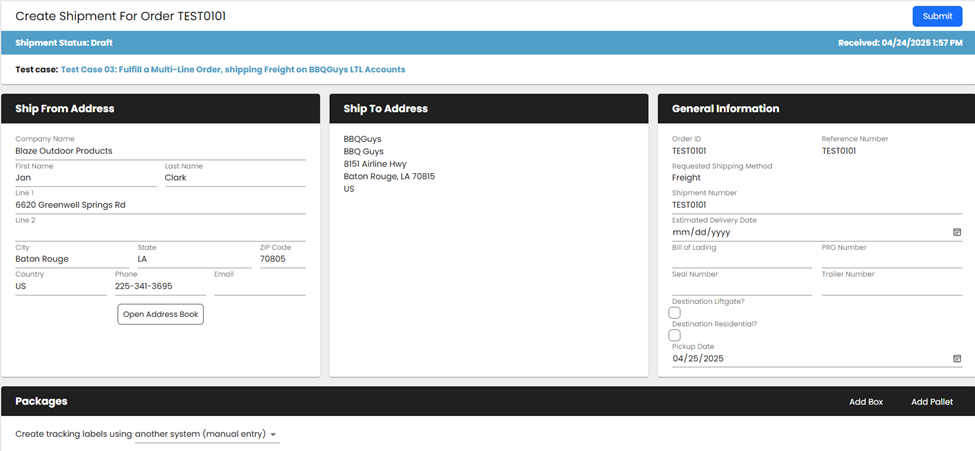The width and height of the screenshot is (975, 451).
Task: Select the Shipment Number field
Action: tap(815, 205)
